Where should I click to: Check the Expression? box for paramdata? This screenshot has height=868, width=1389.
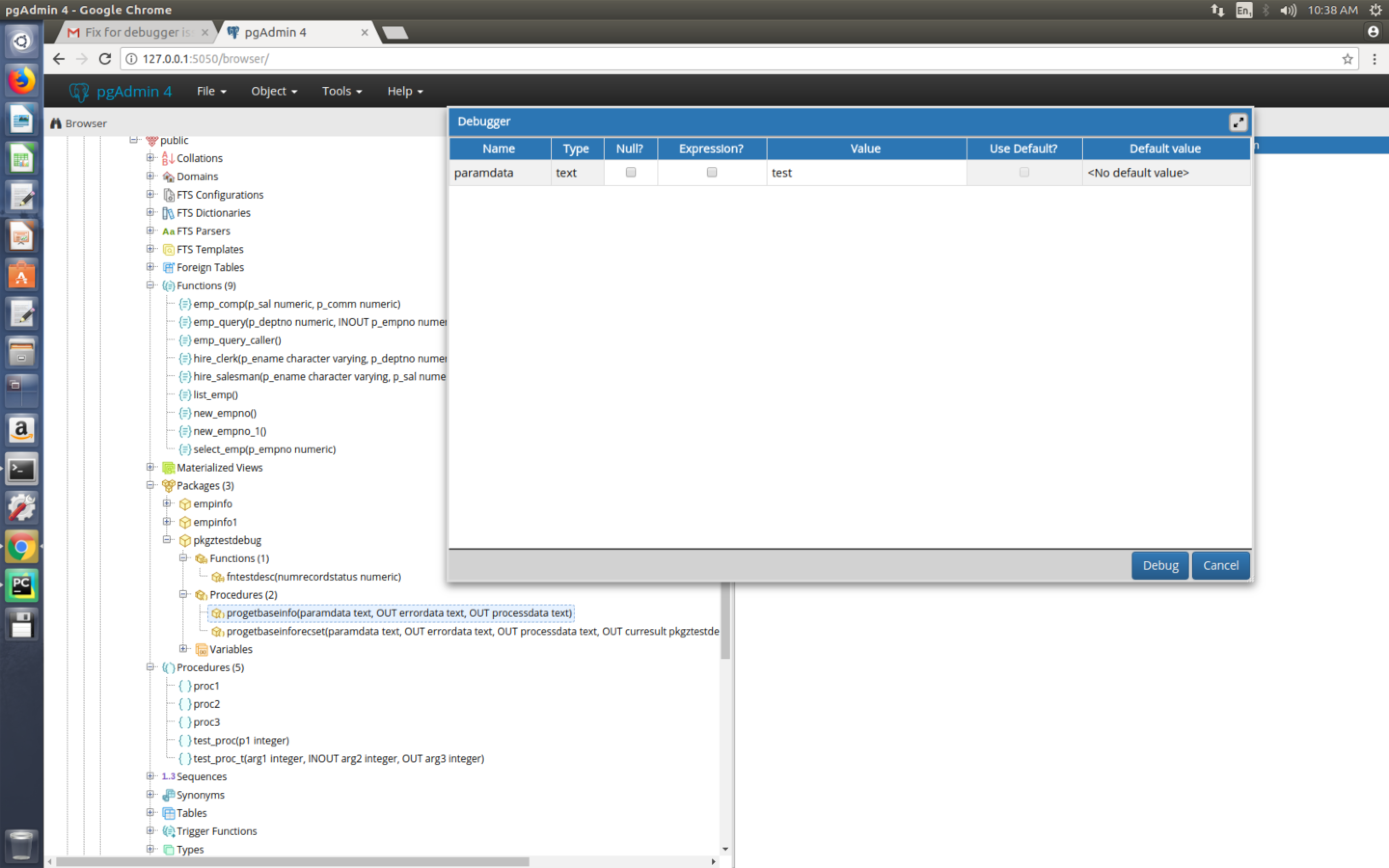[x=711, y=172]
